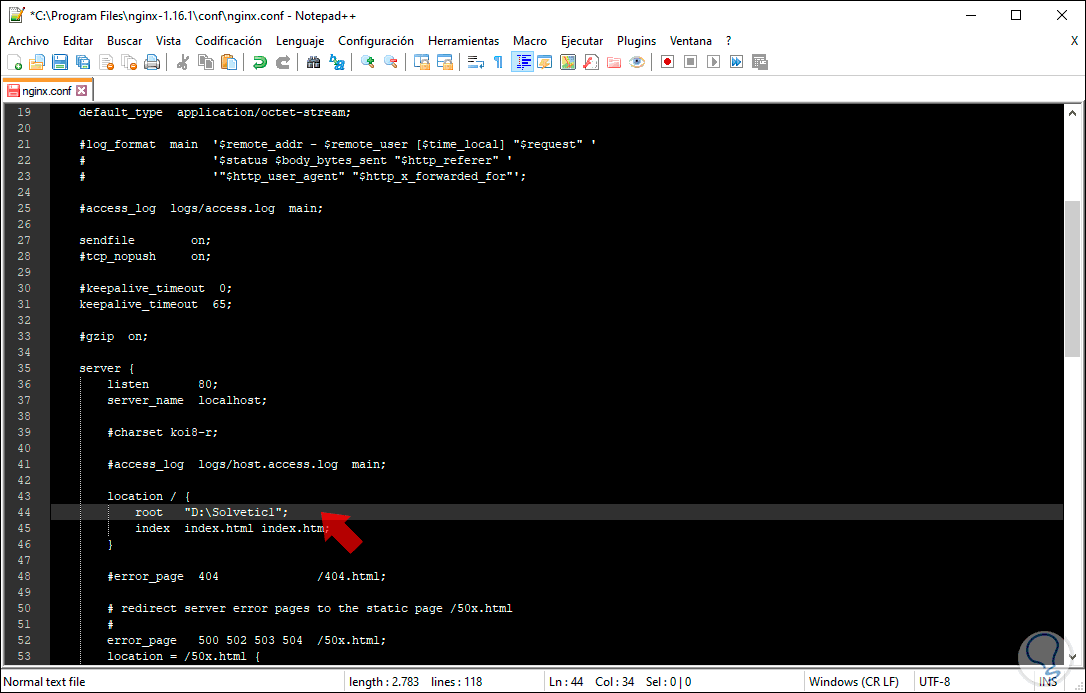Click Run macro multiple times icon

click(736, 62)
